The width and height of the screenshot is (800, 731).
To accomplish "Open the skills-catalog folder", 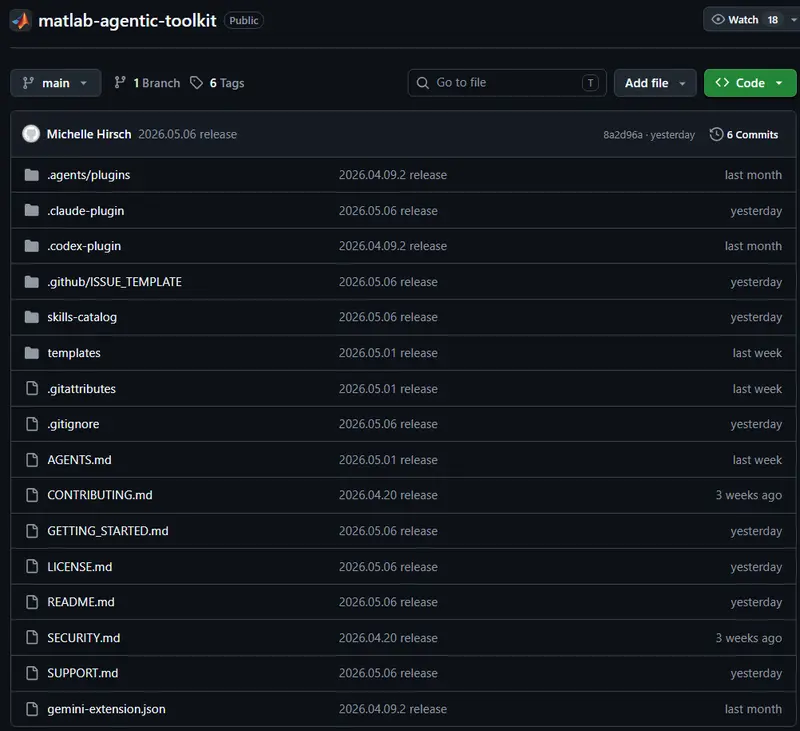I will pos(82,317).
